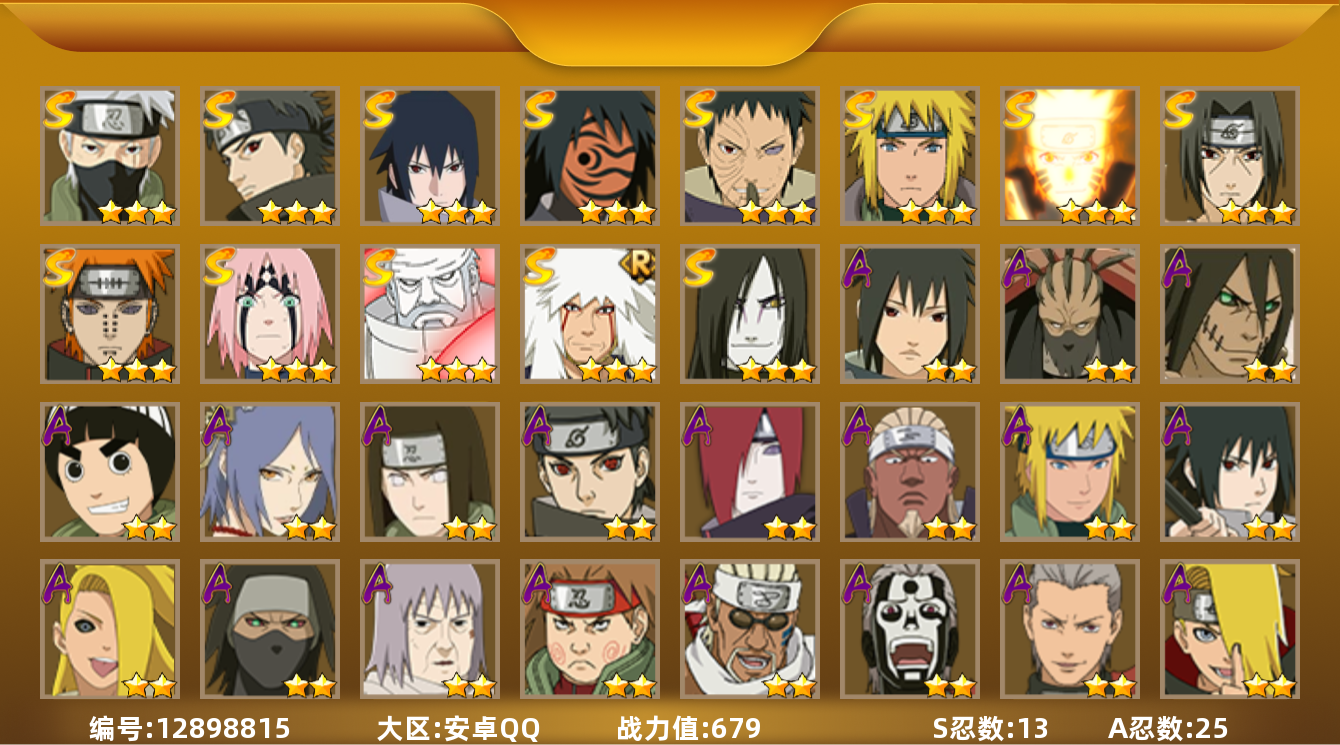Screen dimensions: 1340x745
Task: Select the glowing golden chakra ninja
Action: tap(1070, 156)
